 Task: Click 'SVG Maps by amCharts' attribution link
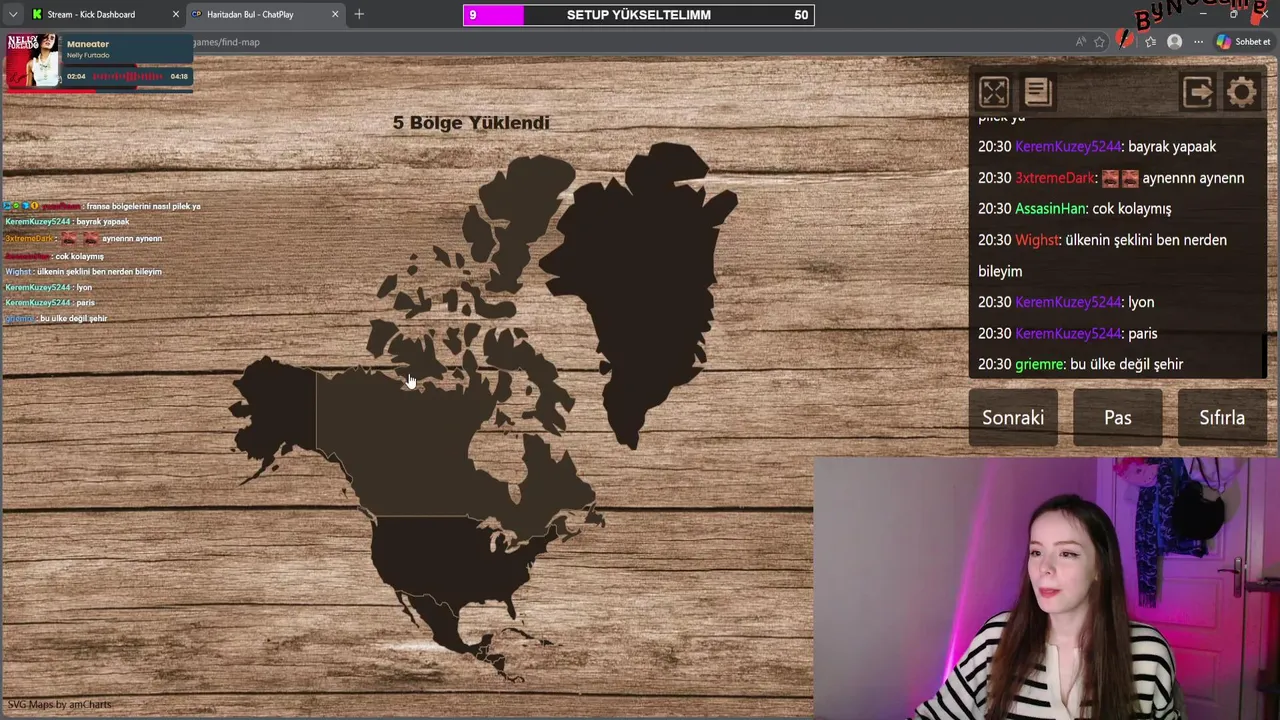tap(59, 704)
